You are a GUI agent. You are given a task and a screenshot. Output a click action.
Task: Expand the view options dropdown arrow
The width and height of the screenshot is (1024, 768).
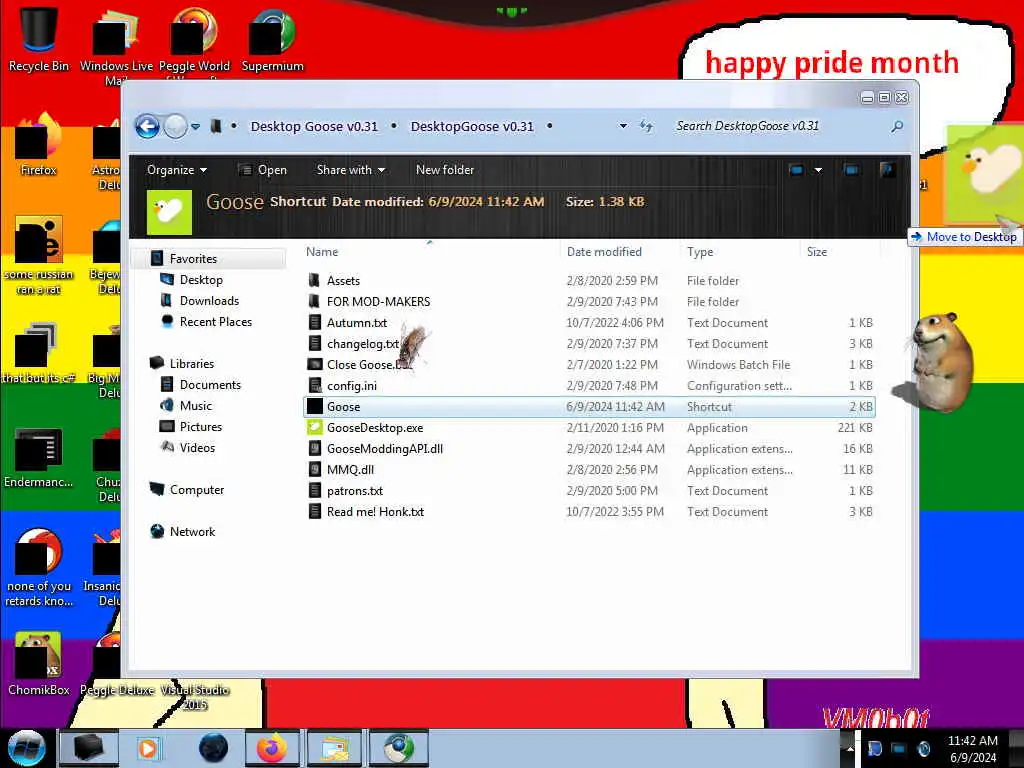coord(818,170)
